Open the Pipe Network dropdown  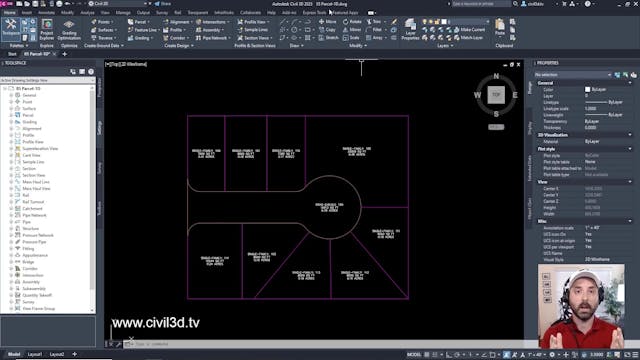point(213,38)
